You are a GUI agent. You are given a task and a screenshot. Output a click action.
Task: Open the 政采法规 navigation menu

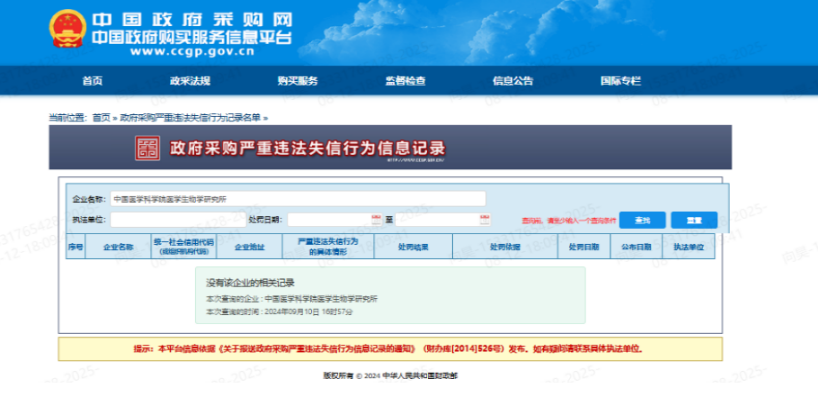click(190, 81)
